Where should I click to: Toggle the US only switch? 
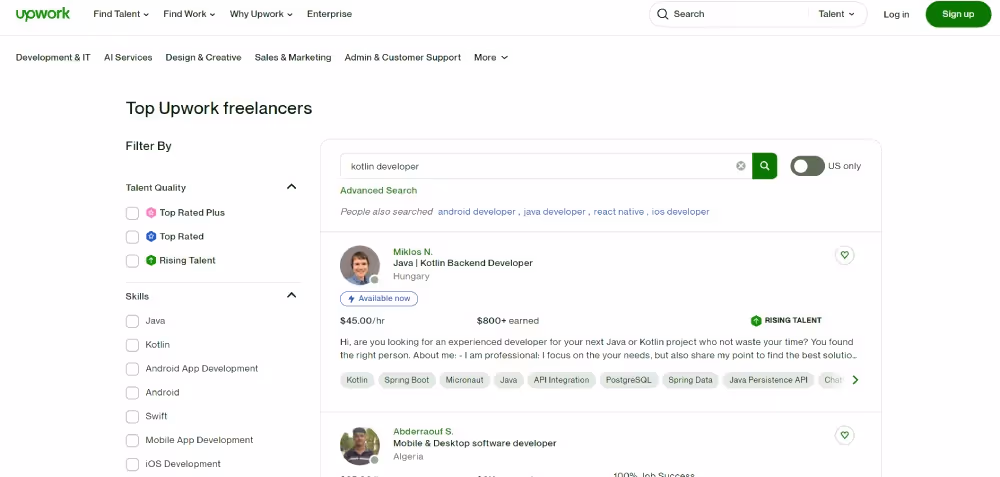[x=807, y=166]
